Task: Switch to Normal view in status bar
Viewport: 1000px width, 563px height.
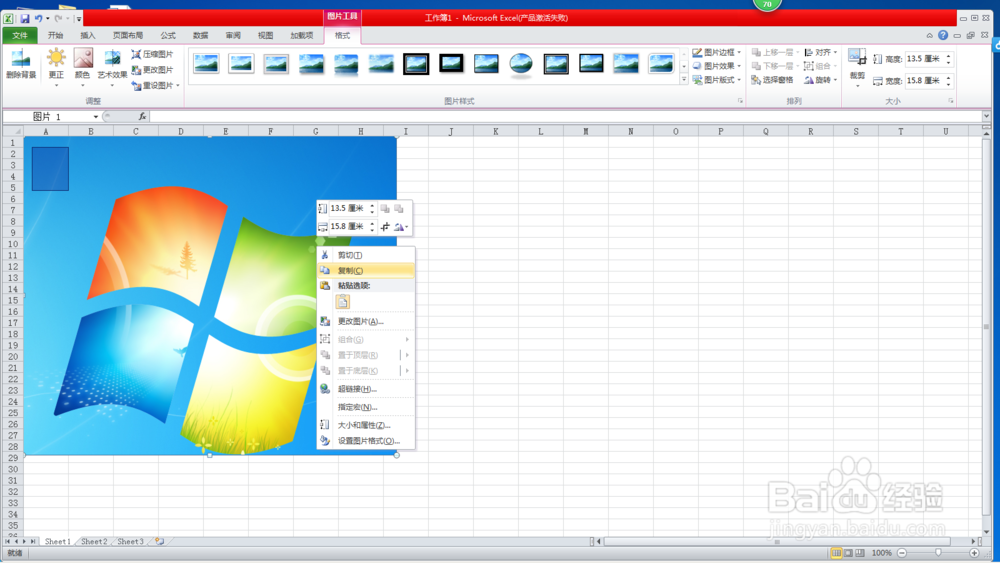Action: (836, 553)
